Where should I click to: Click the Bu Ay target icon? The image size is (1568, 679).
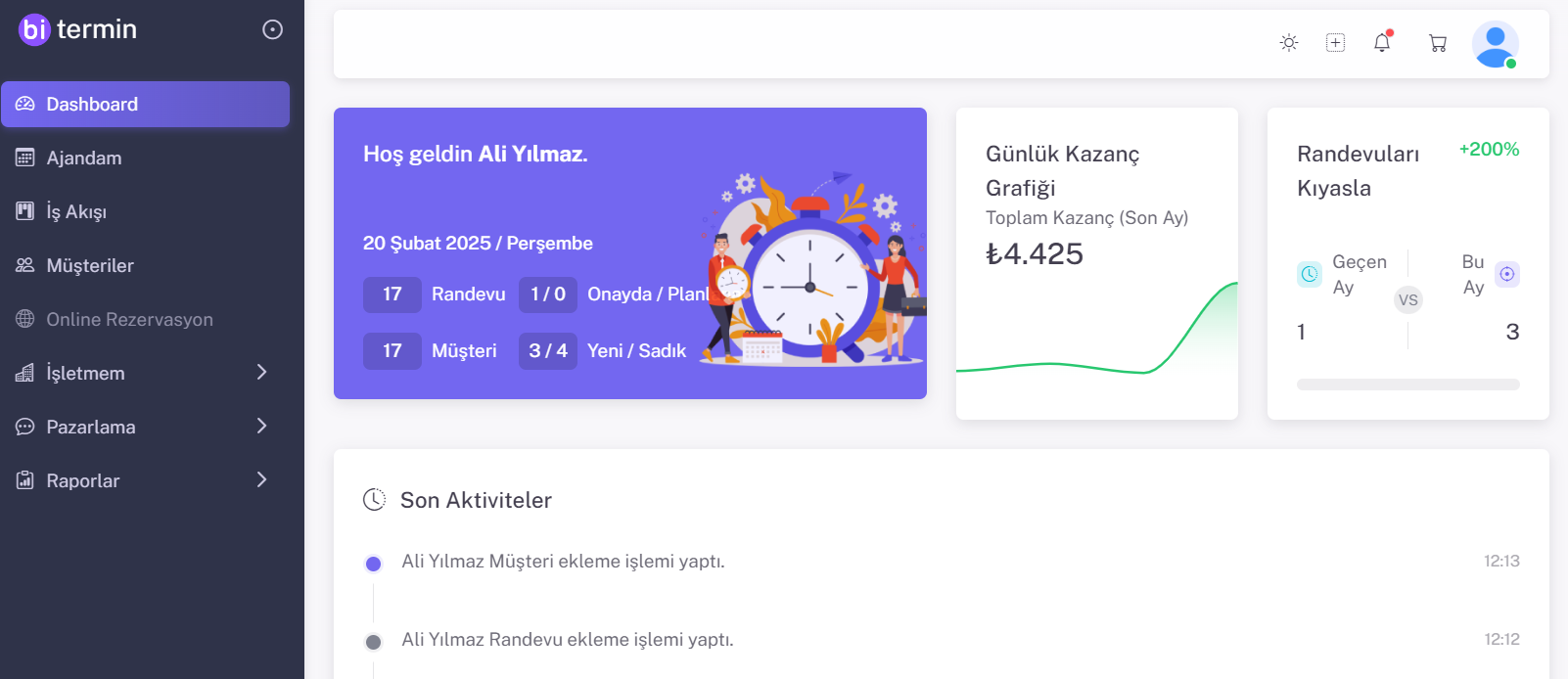(1507, 274)
